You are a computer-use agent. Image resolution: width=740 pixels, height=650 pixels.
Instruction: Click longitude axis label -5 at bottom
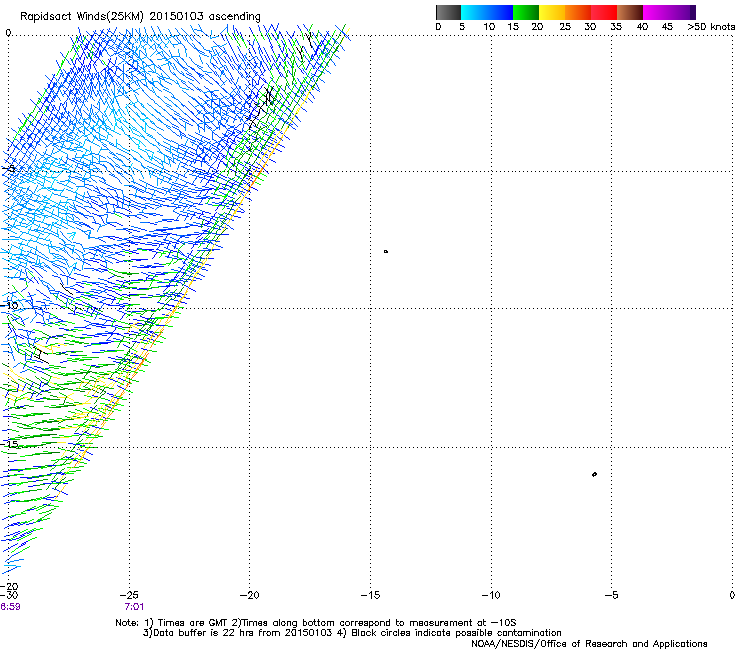pyautogui.click(x=612, y=595)
